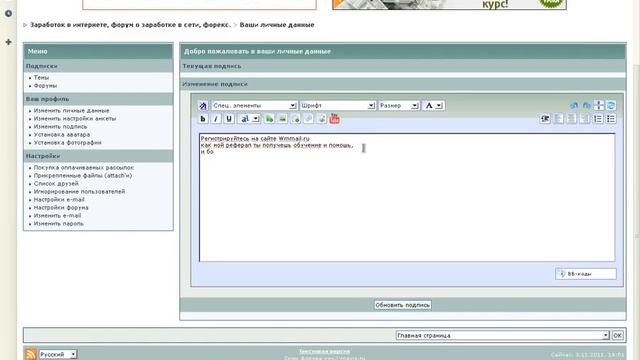The image size is (640, 360).
Task: Click the insert YouTube video icon
Action: [335, 119]
